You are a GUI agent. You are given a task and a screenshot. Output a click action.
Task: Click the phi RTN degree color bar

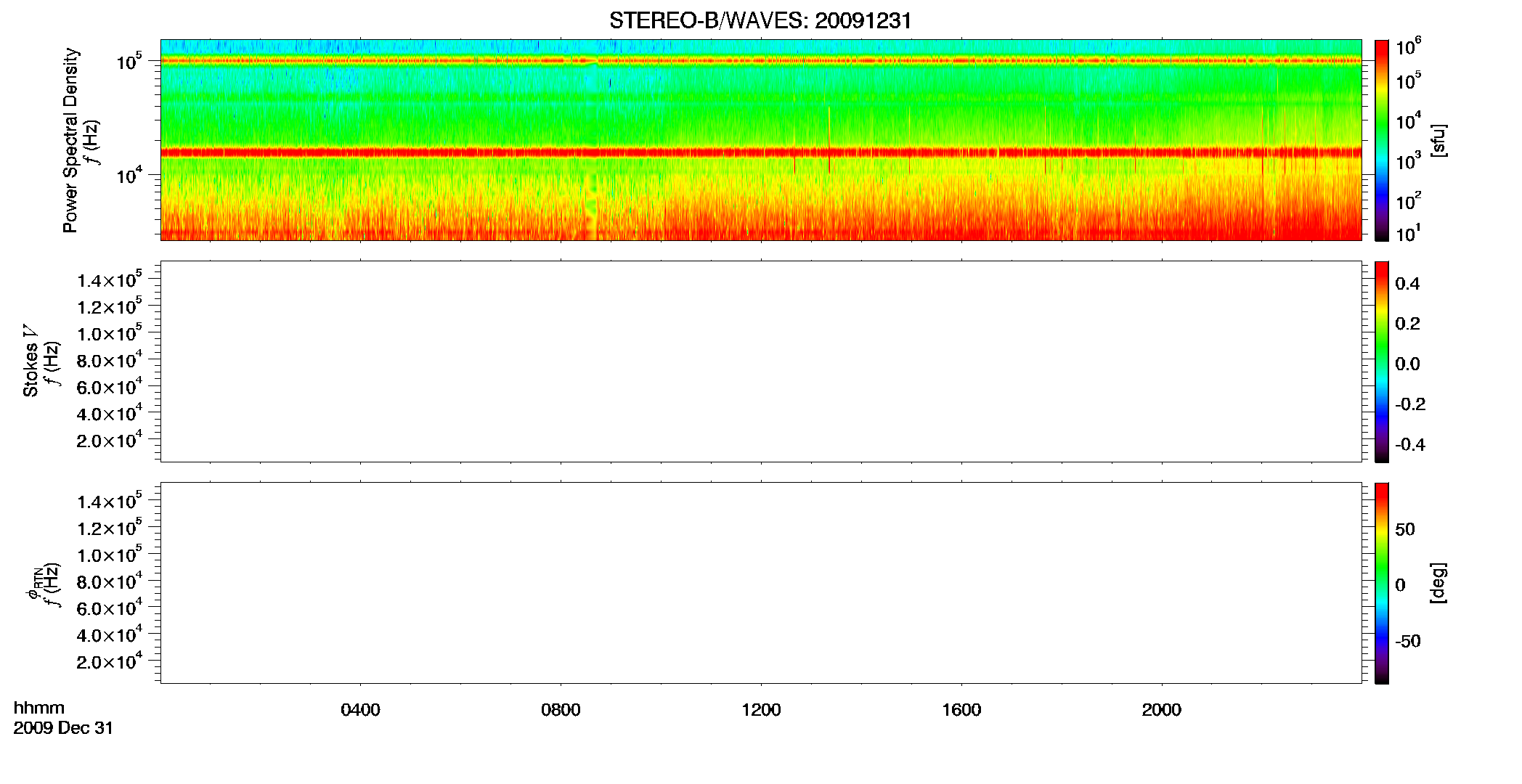[x=1382, y=583]
